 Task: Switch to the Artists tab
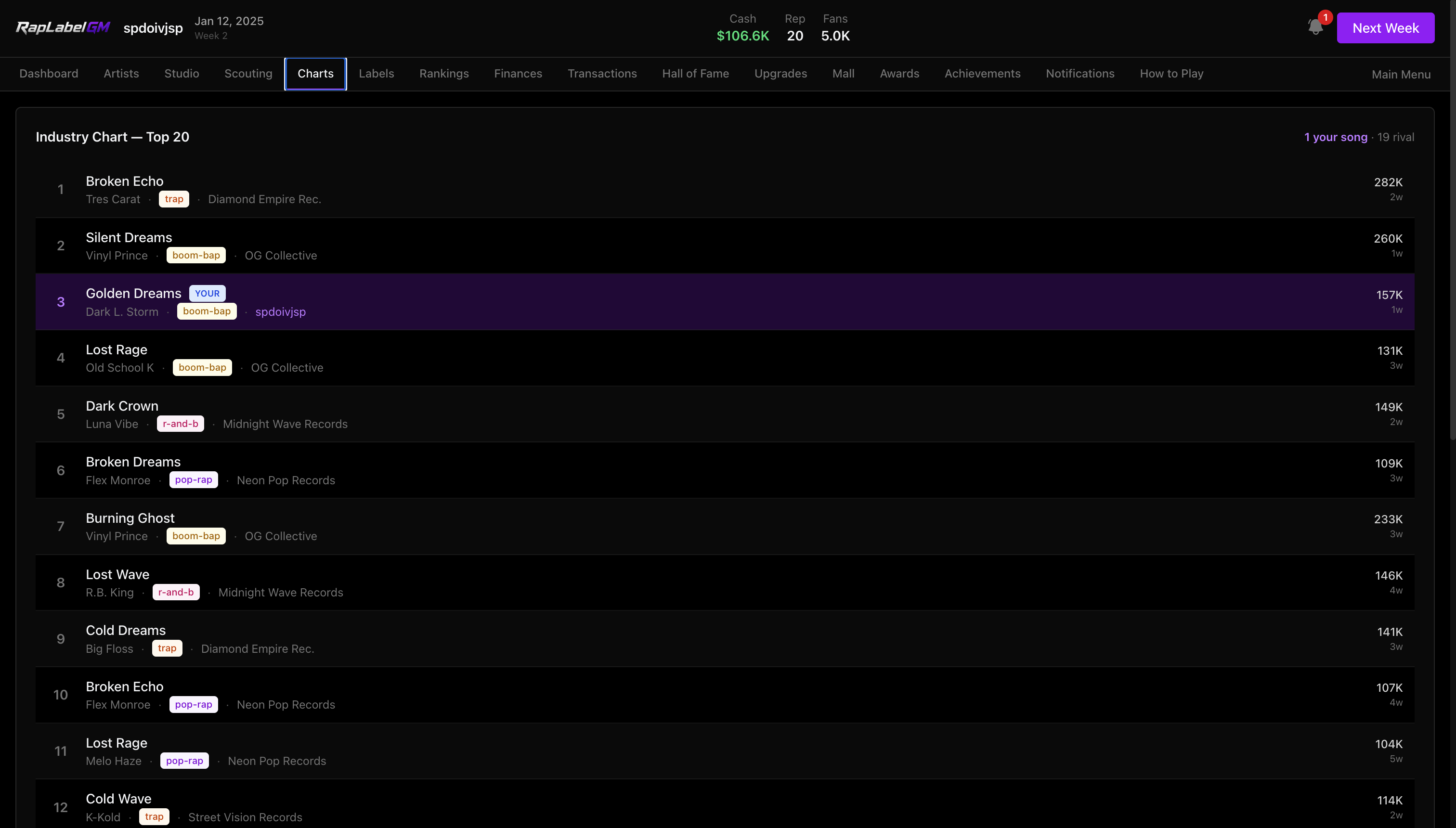click(121, 73)
